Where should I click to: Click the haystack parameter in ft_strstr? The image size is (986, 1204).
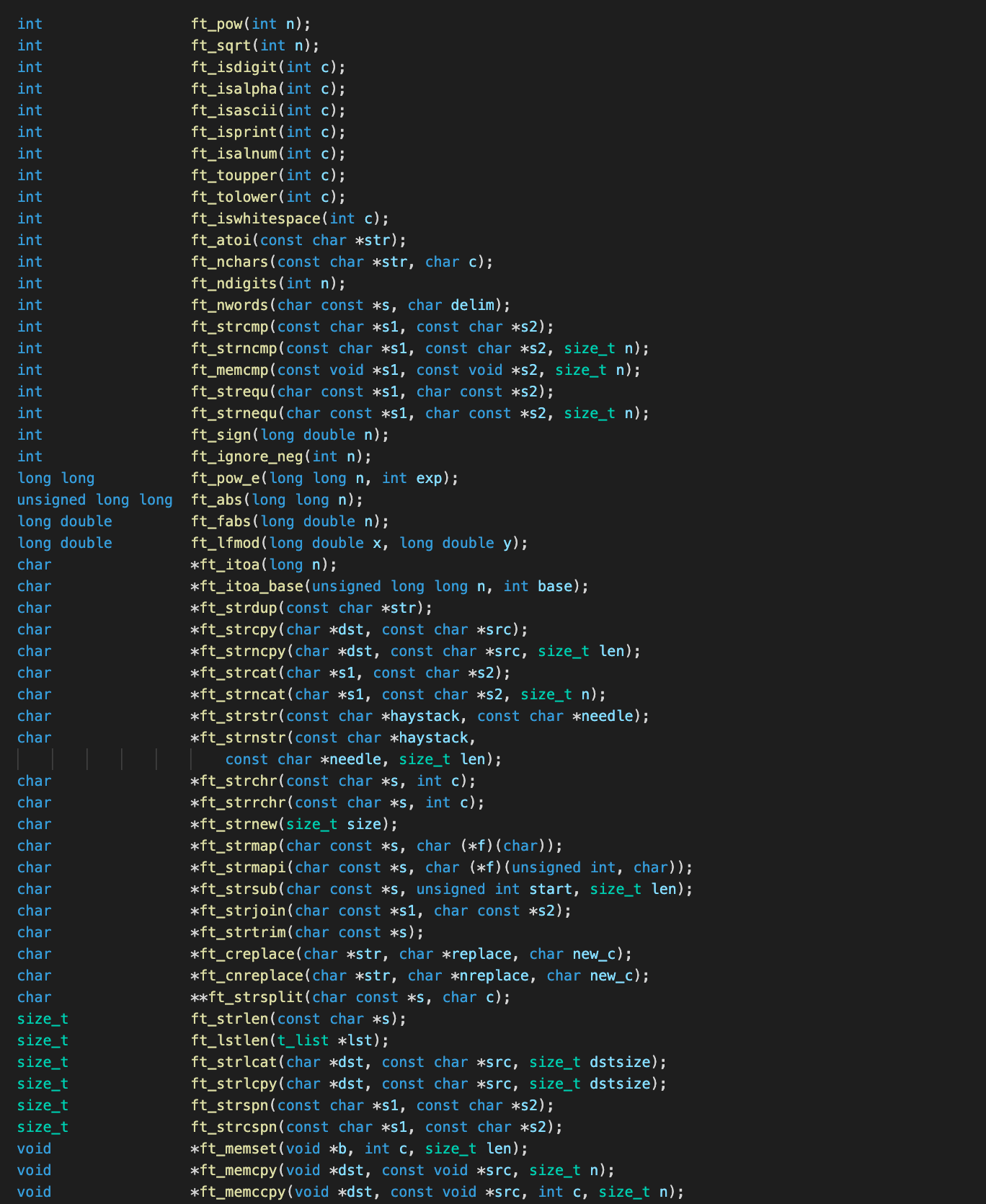point(425,716)
